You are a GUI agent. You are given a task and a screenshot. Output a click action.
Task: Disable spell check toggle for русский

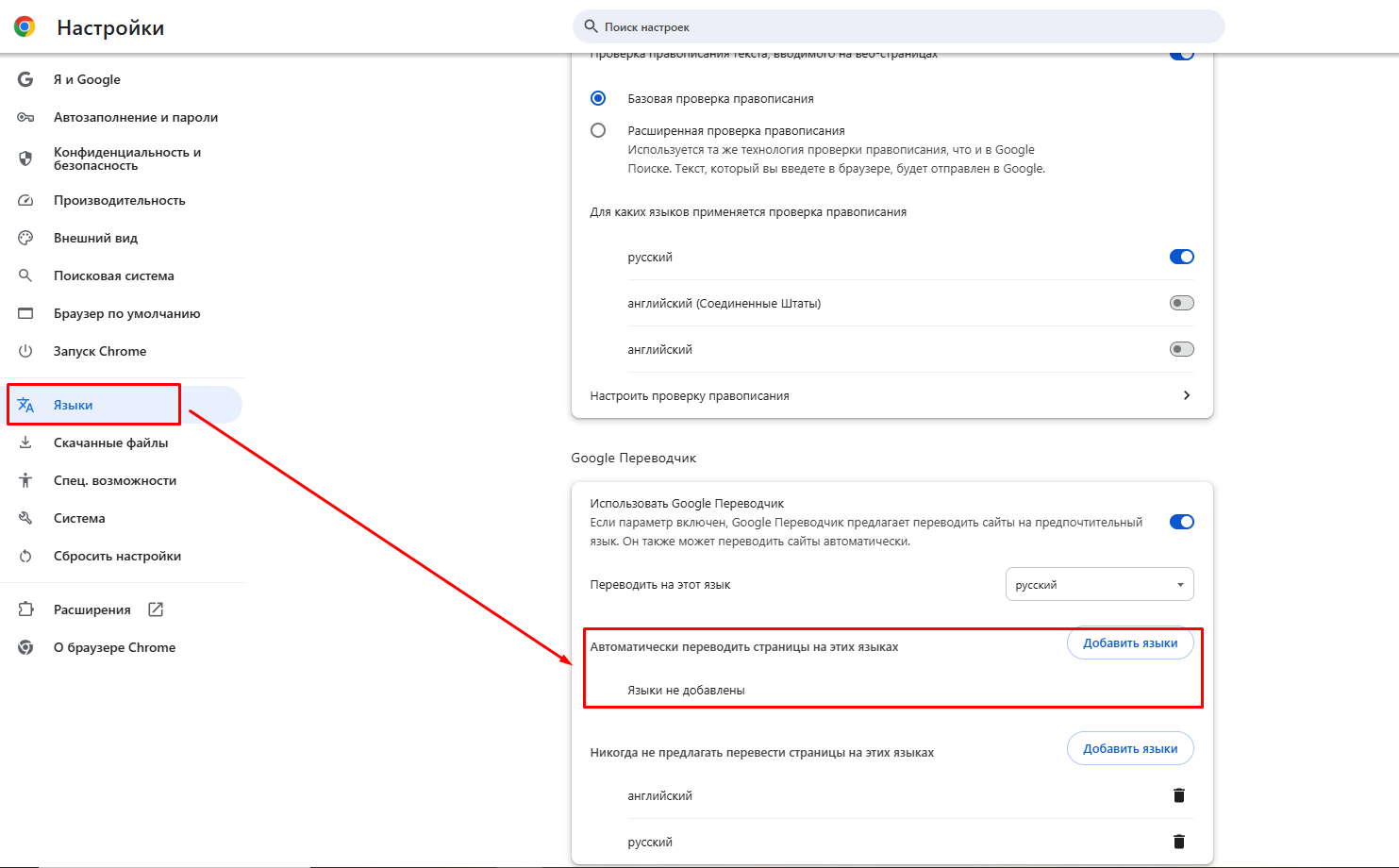click(x=1182, y=257)
